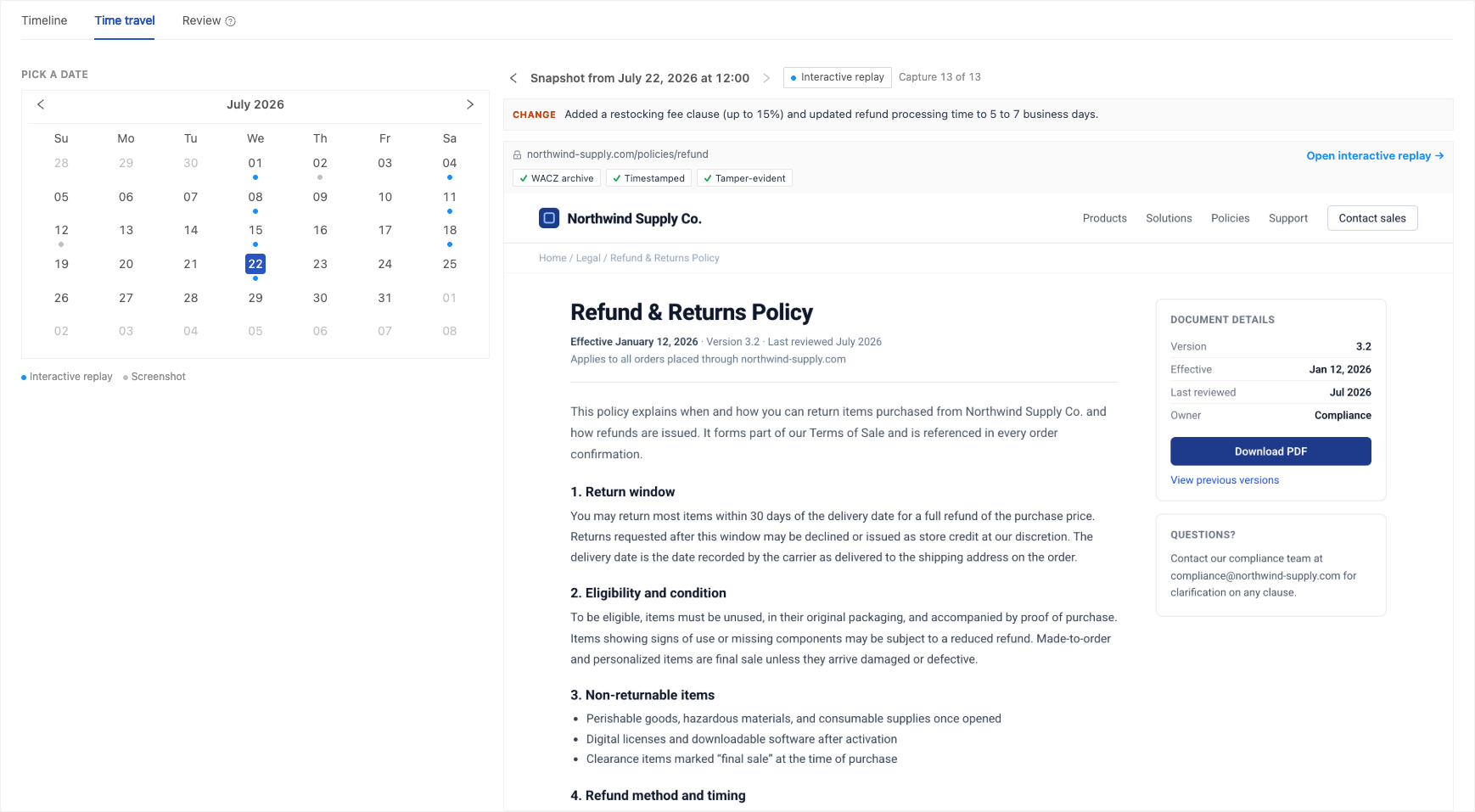
Task: Open interactive replay link
Action: tap(1375, 155)
